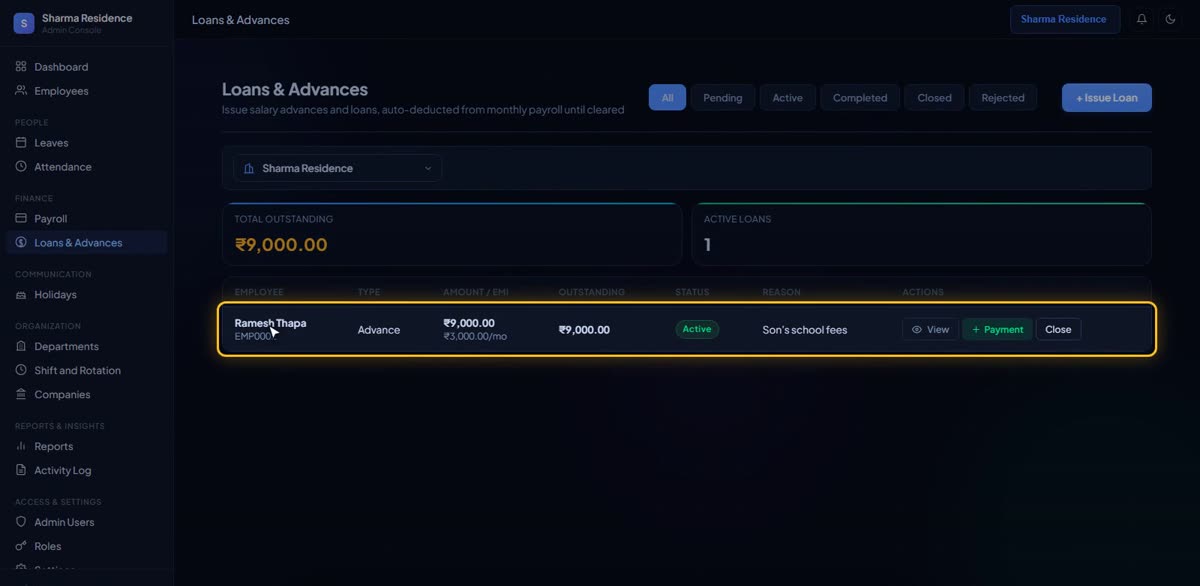This screenshot has height=586, width=1200.
Task: Show only Active loans filter tab
Action: coord(788,98)
